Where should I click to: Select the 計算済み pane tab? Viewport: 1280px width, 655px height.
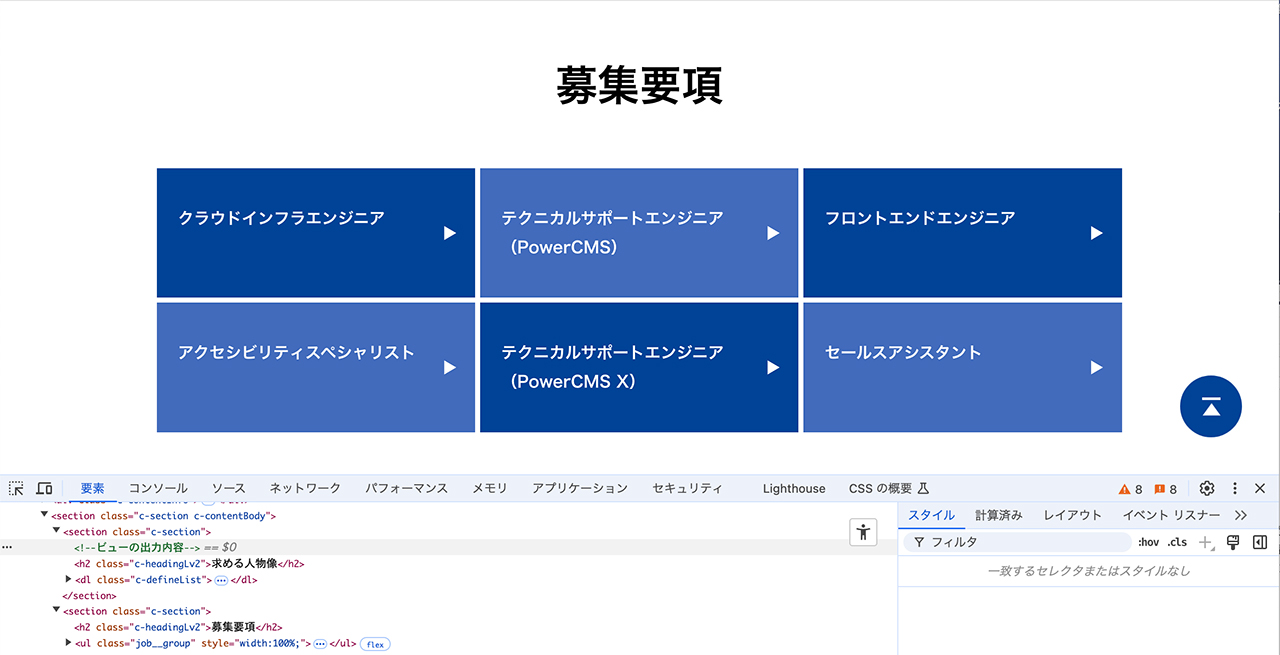[999, 515]
